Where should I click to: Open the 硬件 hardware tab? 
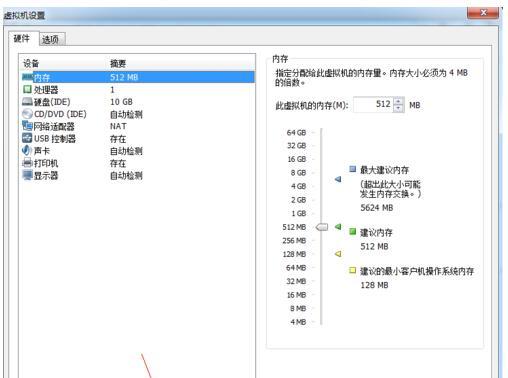pos(22,39)
